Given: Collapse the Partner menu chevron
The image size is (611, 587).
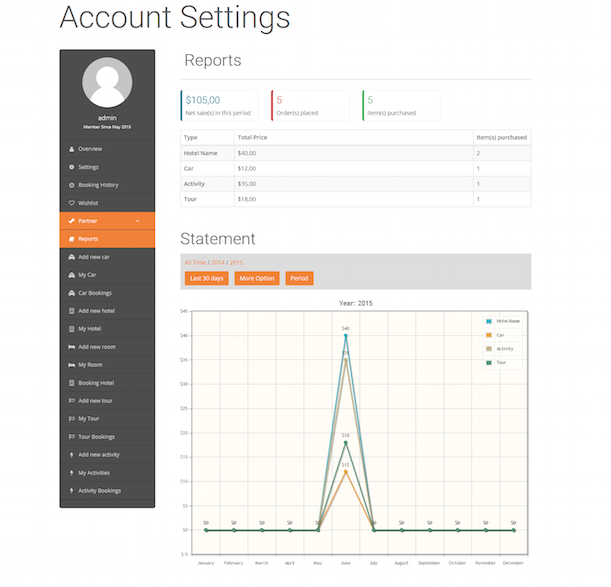Looking at the screenshot, I should (138, 221).
